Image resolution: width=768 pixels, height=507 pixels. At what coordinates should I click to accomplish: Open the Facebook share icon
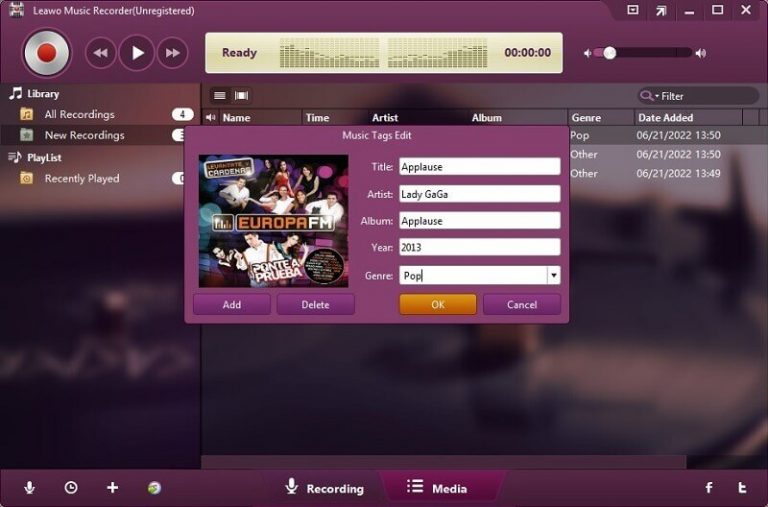click(x=709, y=487)
